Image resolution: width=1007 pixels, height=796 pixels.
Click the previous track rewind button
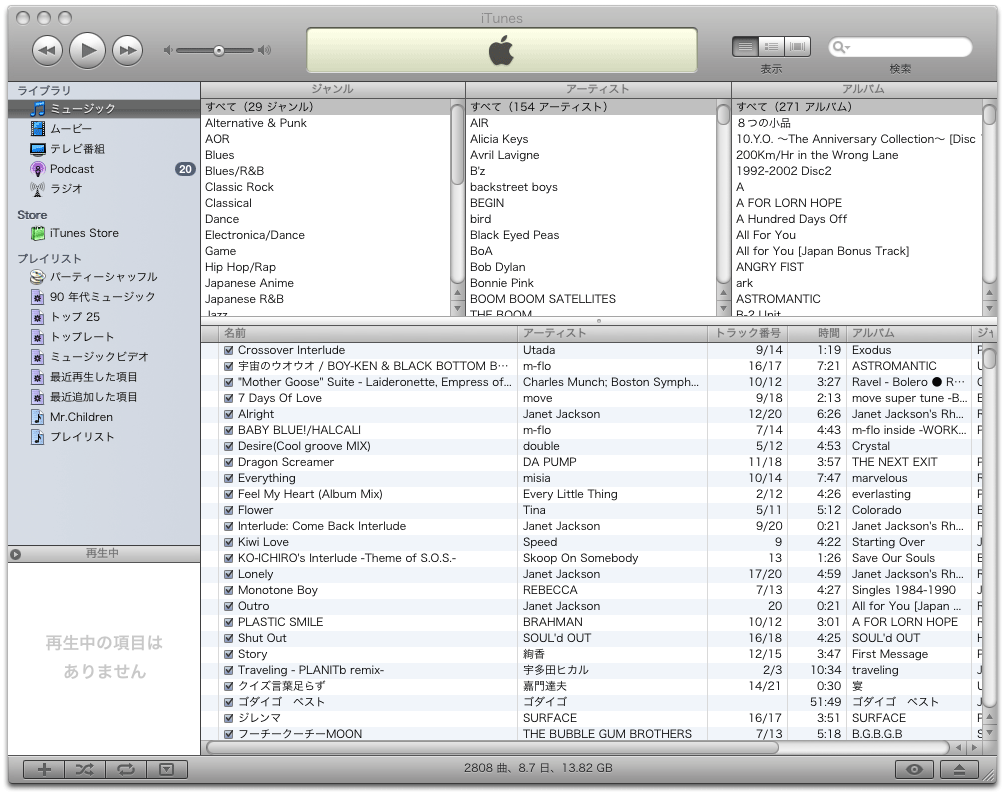coord(47,50)
